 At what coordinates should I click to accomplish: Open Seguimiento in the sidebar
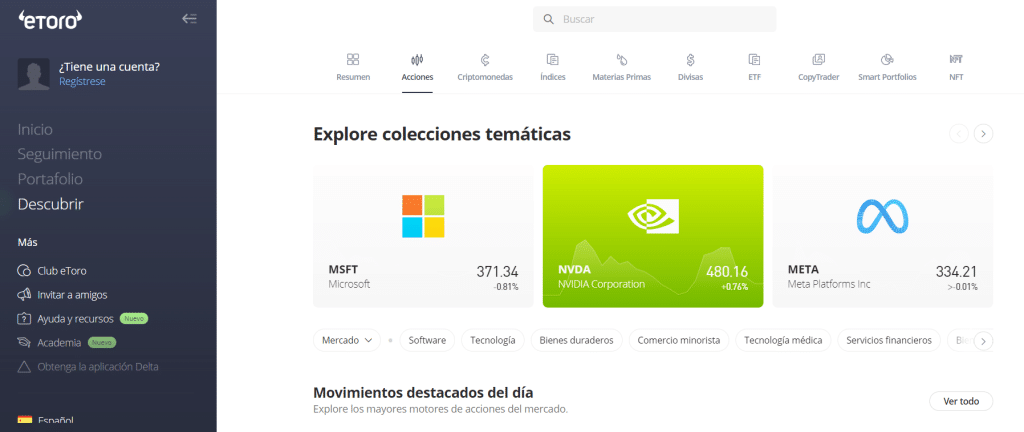(x=59, y=154)
